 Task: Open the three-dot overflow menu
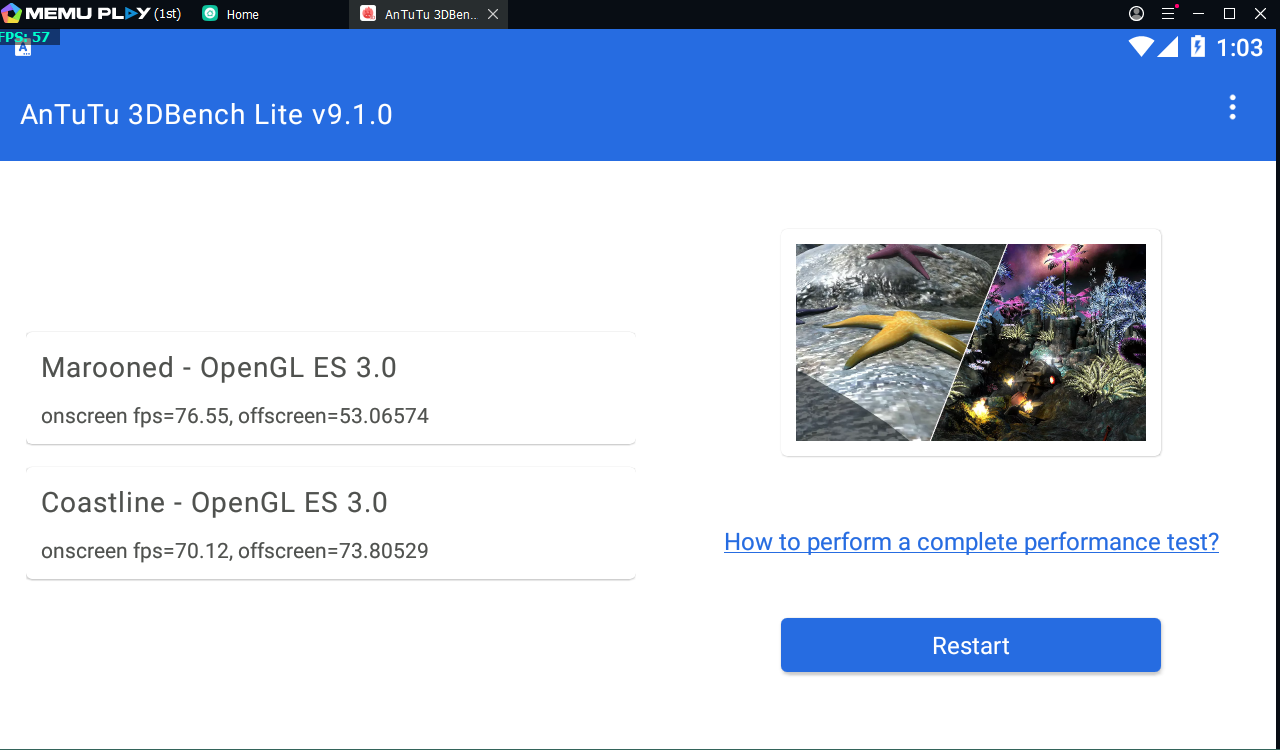click(x=1232, y=108)
